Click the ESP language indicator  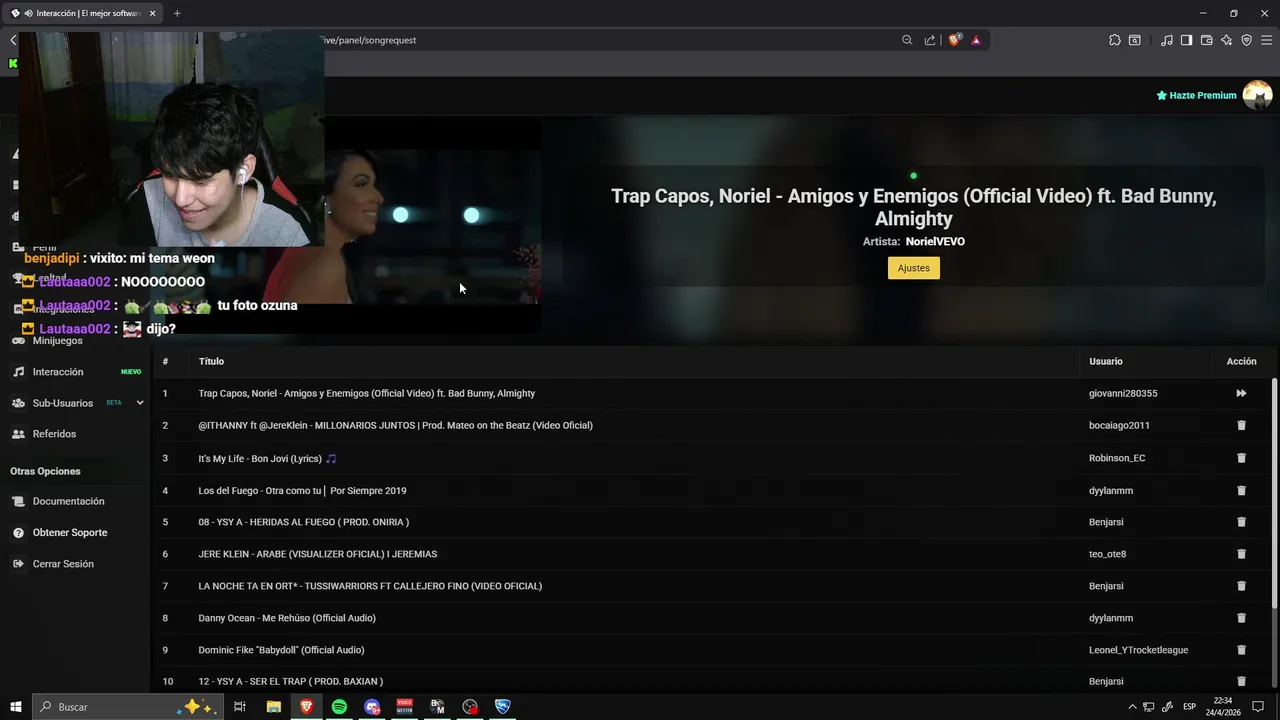pos(1190,707)
